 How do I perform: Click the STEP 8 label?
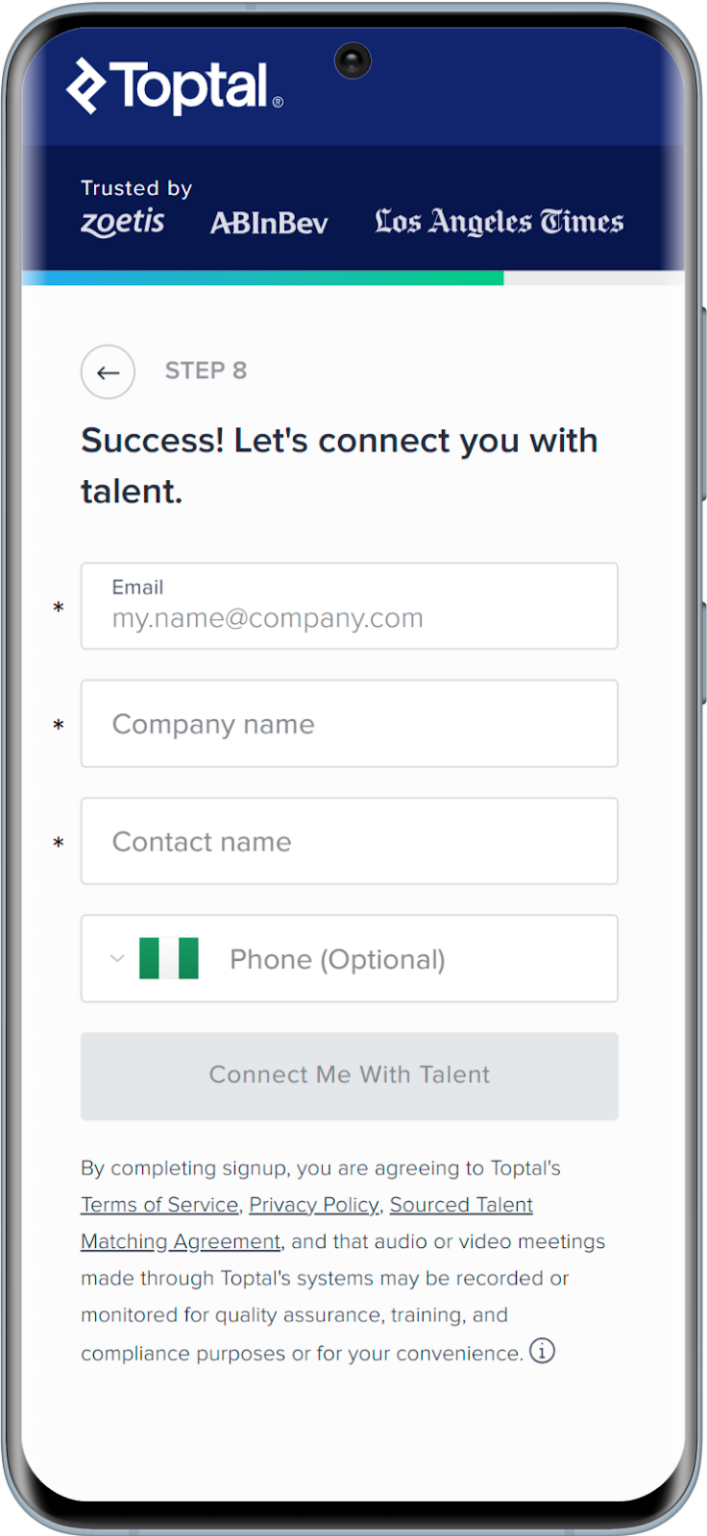206,371
